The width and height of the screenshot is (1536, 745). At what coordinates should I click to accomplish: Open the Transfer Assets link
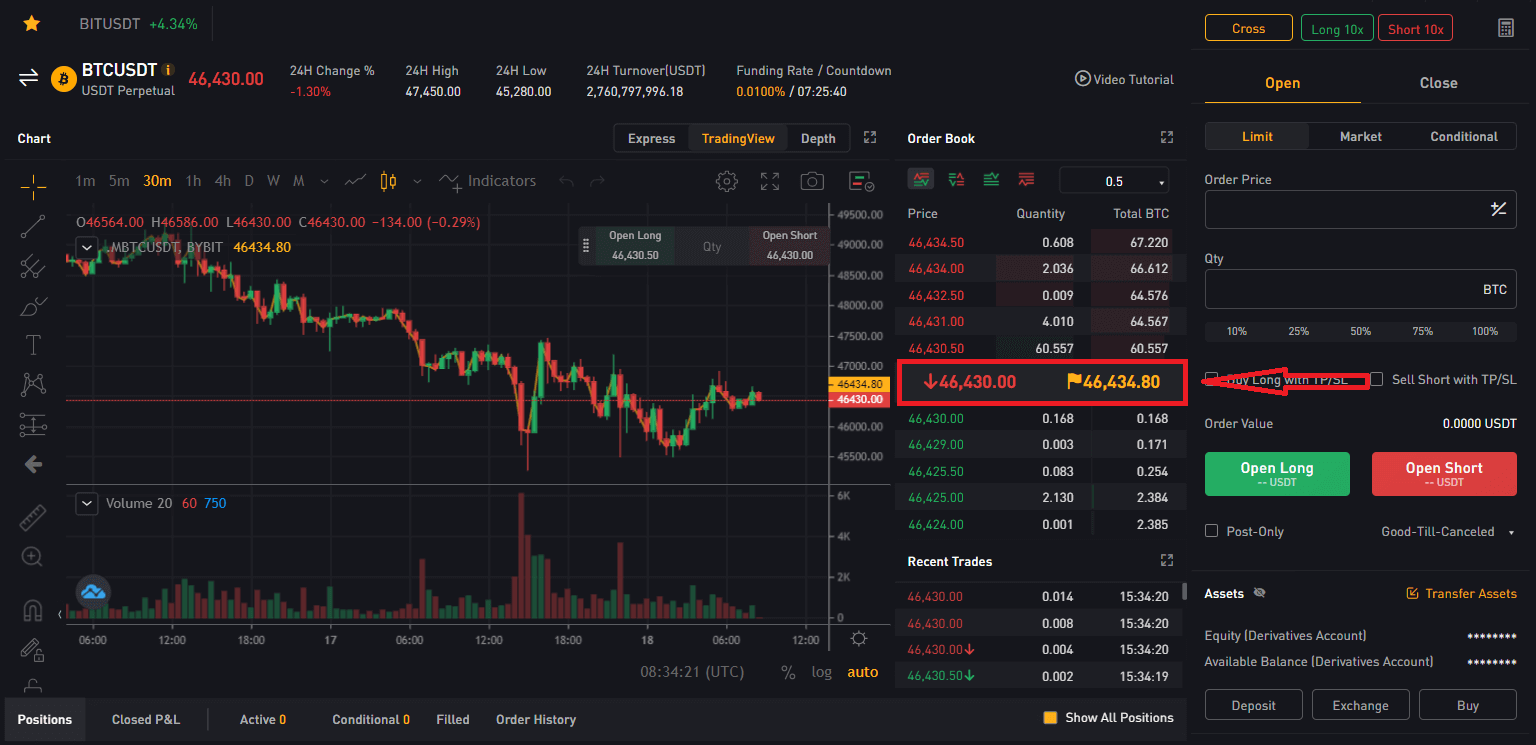pos(1462,593)
